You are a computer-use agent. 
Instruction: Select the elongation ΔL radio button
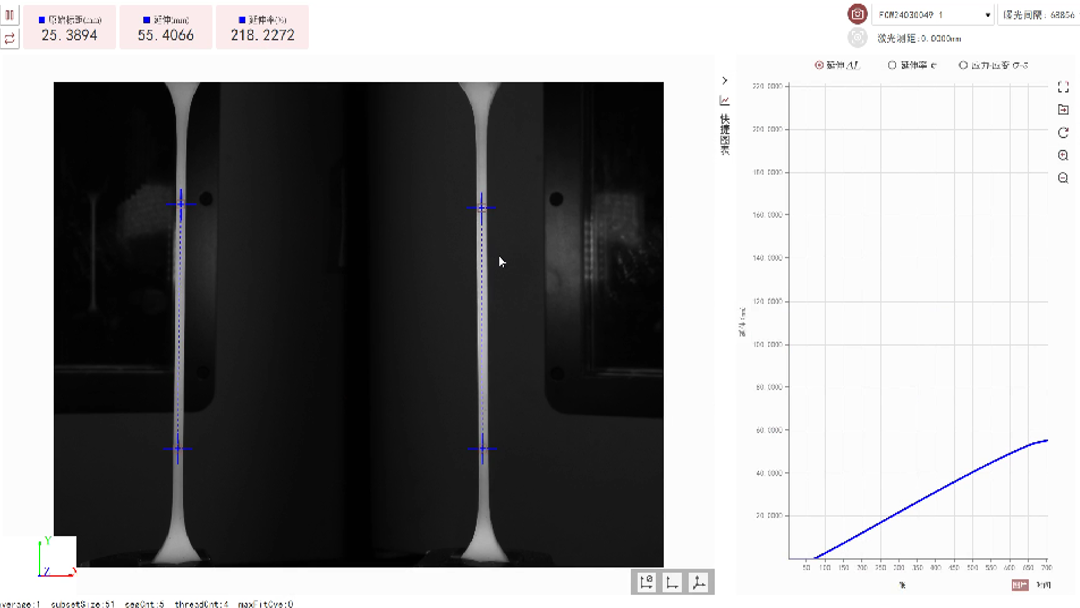pos(820,65)
